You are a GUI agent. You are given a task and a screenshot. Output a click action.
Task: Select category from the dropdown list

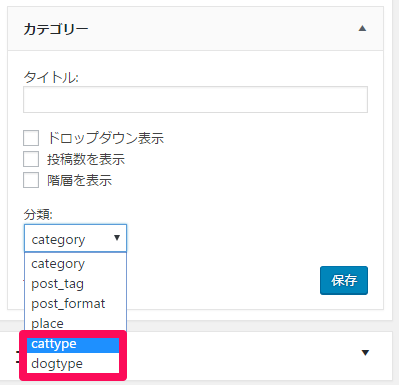[x=75, y=264]
